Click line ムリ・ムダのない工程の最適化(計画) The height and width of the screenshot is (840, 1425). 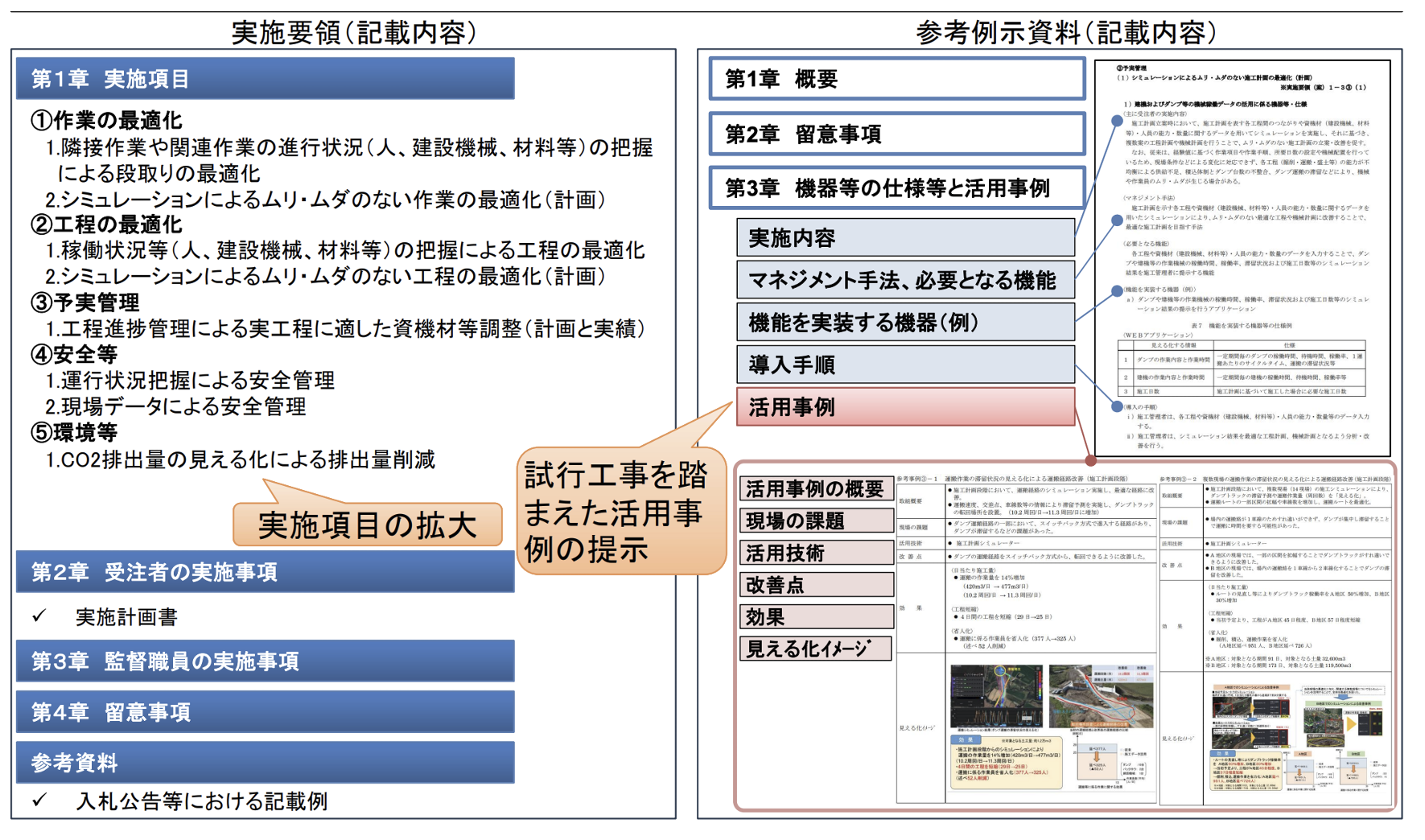pyautogui.click(x=324, y=276)
